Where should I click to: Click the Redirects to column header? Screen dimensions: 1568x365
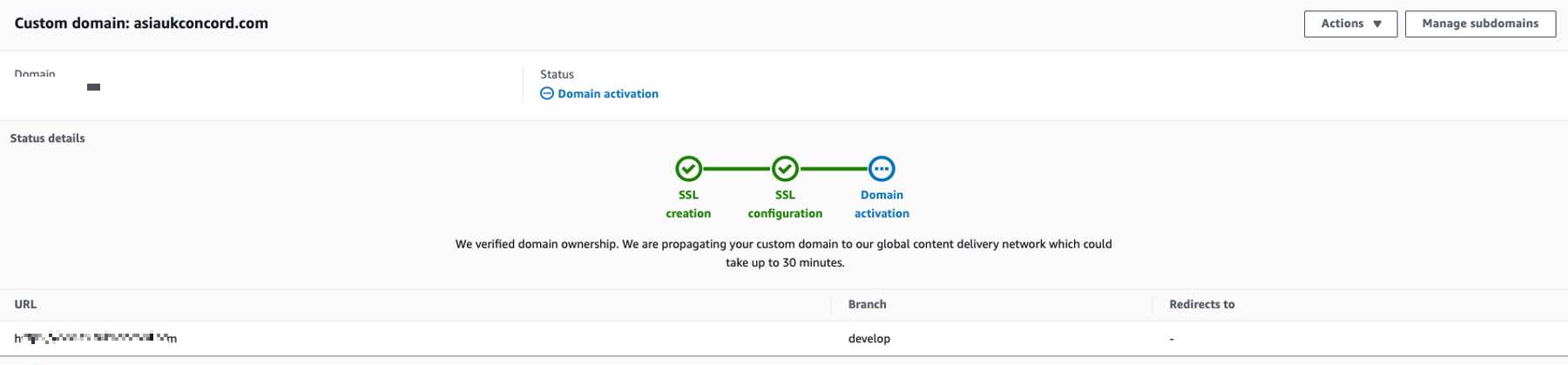1202,304
